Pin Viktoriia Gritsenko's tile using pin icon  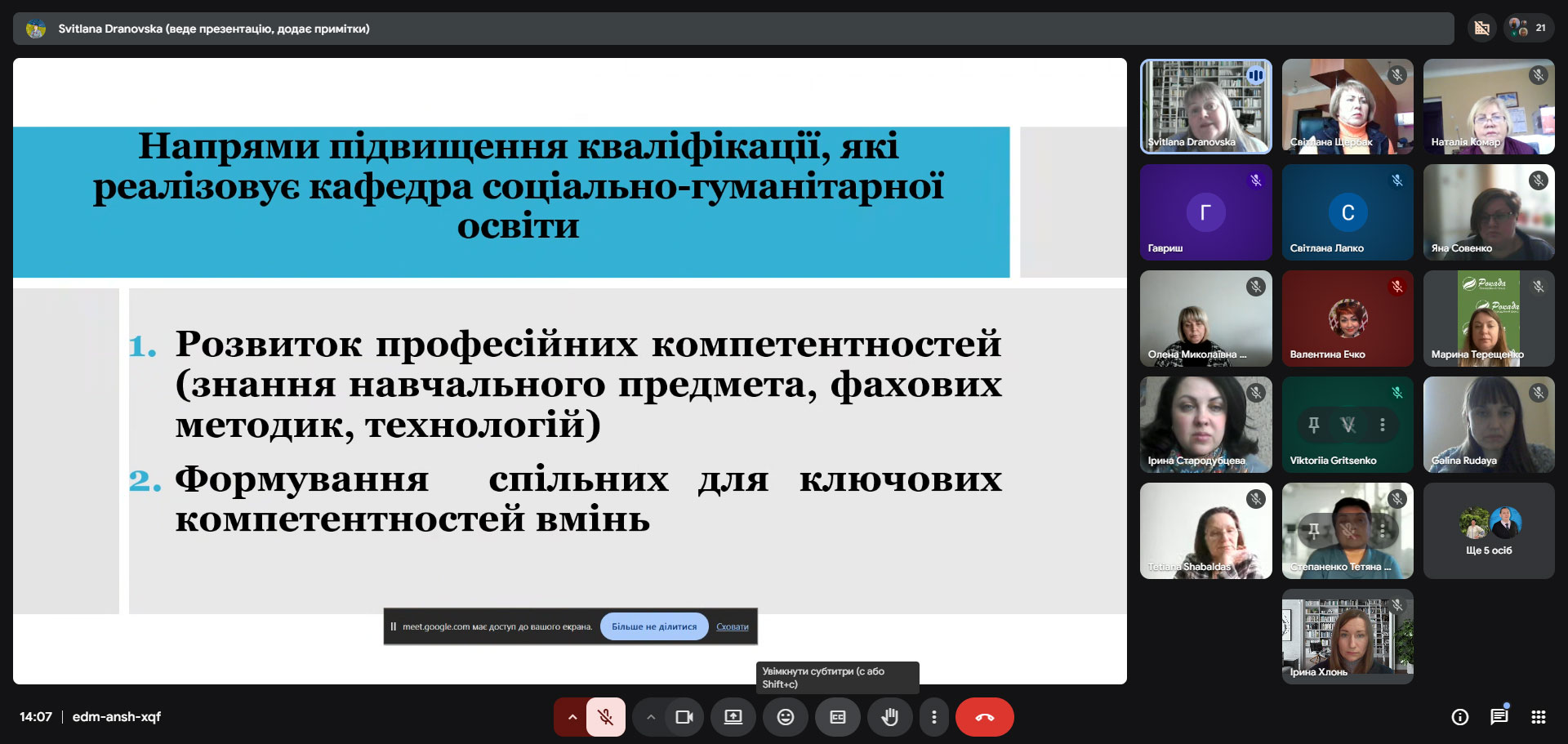click(x=1313, y=425)
